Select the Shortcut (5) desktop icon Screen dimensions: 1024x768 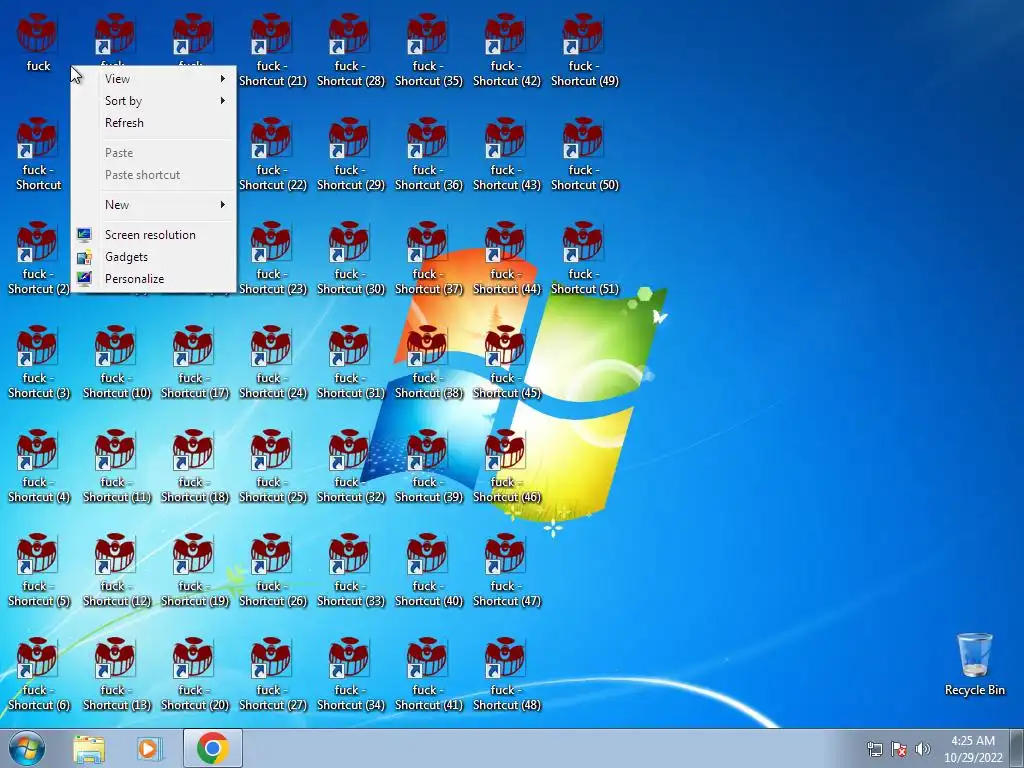pos(39,571)
